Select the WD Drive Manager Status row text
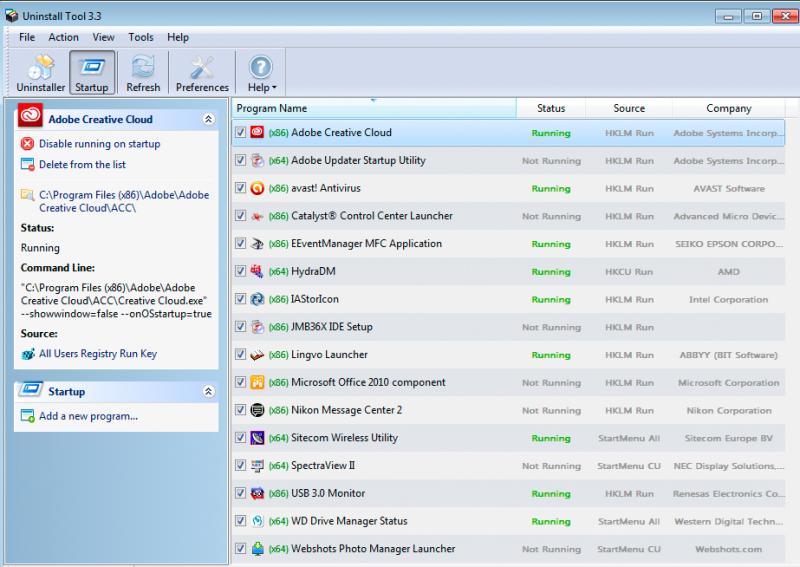 click(x=349, y=521)
